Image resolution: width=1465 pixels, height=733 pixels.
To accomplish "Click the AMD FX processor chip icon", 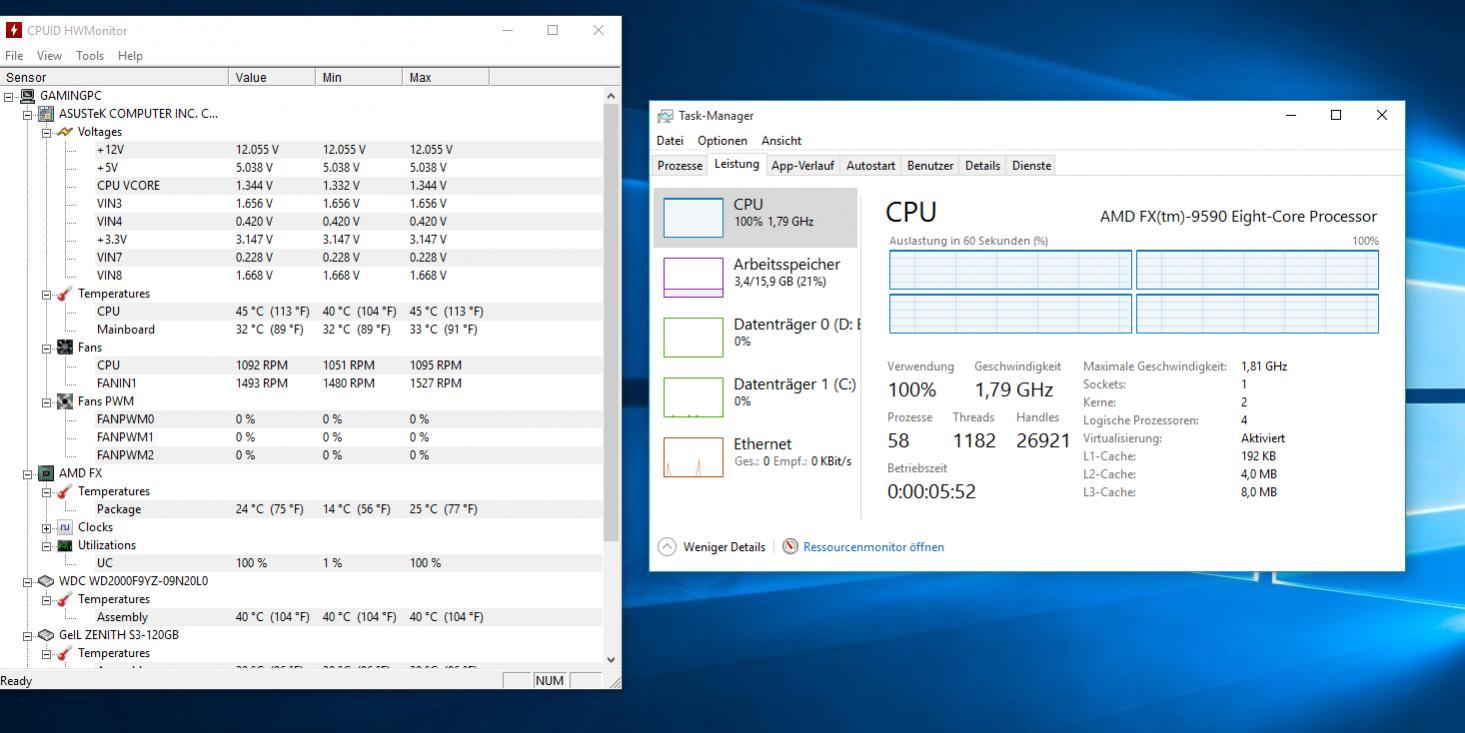I will point(46,474).
